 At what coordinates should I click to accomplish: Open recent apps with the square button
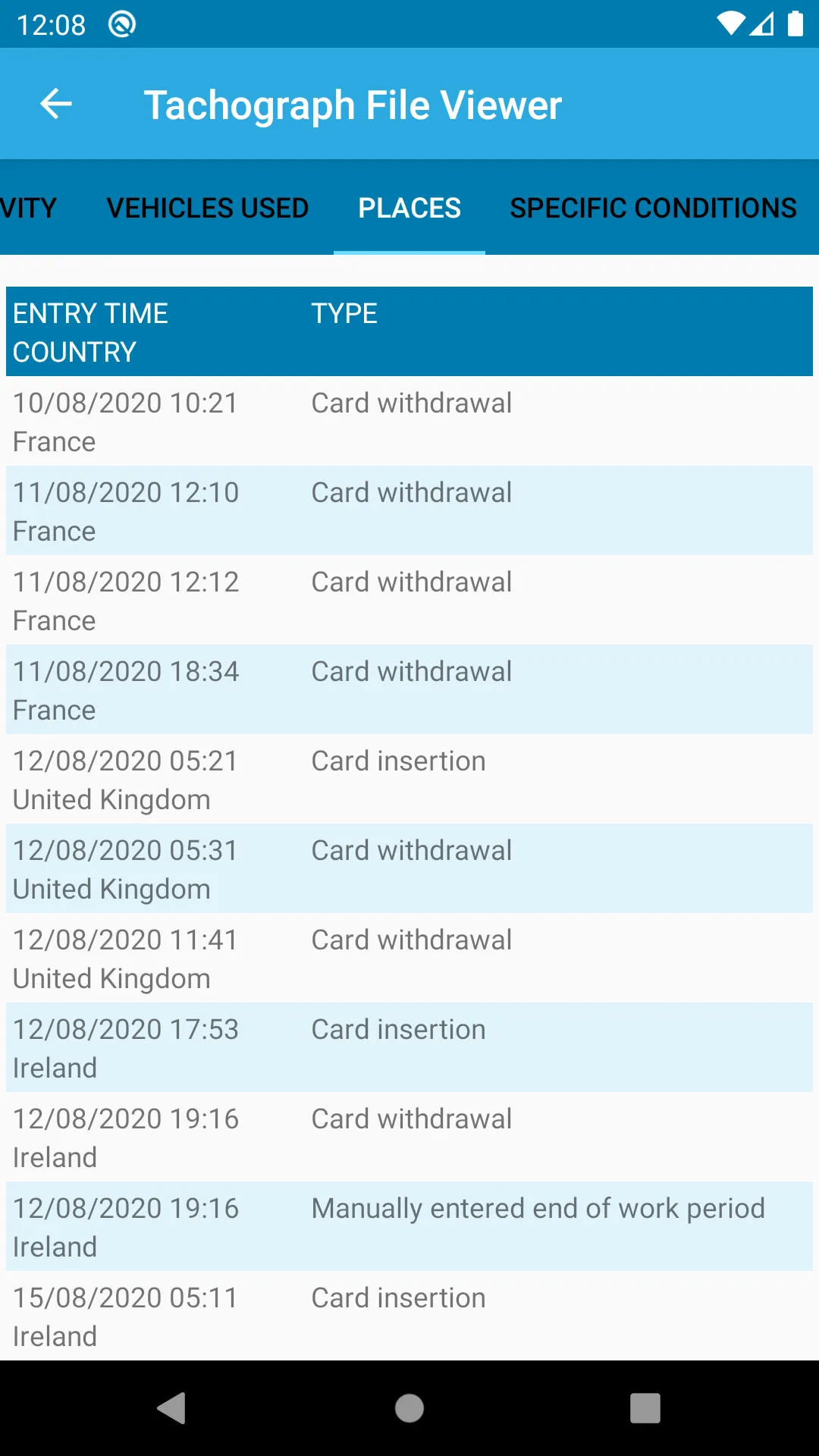point(645,1408)
